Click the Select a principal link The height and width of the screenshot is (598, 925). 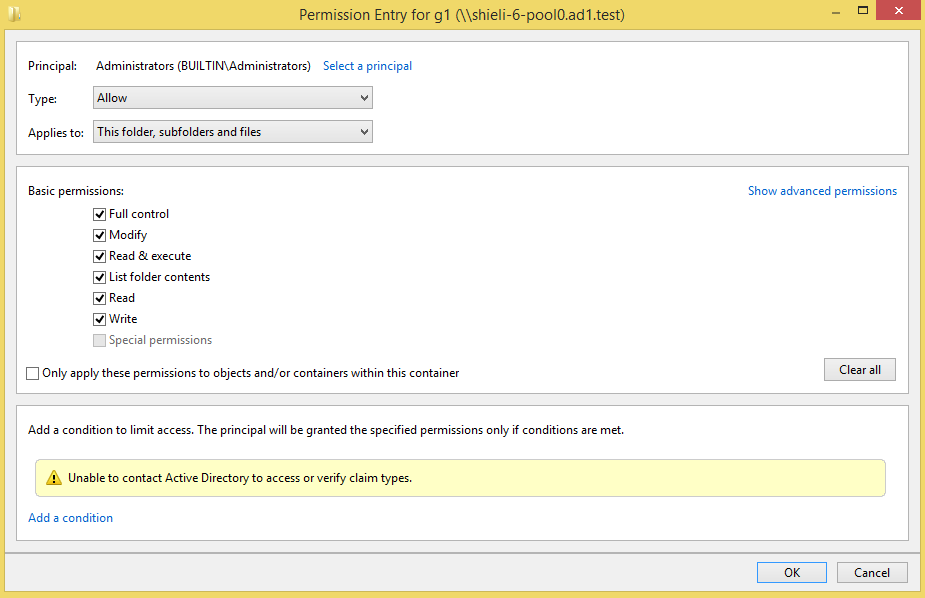368,66
